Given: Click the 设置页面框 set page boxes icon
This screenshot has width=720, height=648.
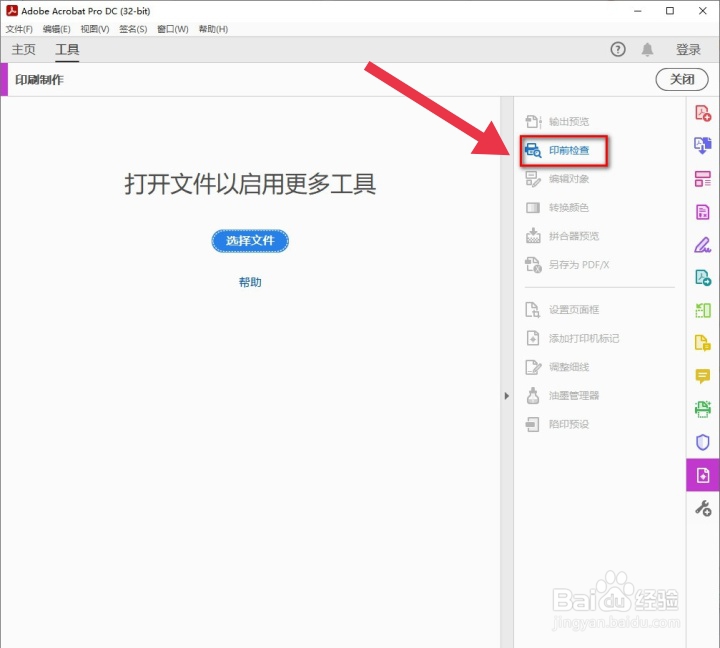Looking at the screenshot, I should tap(533, 310).
